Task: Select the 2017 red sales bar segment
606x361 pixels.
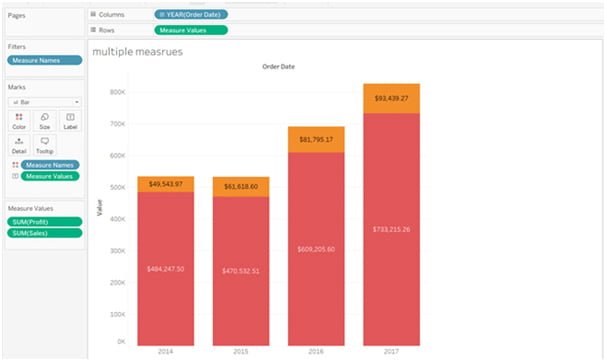Action: pyautogui.click(x=392, y=229)
